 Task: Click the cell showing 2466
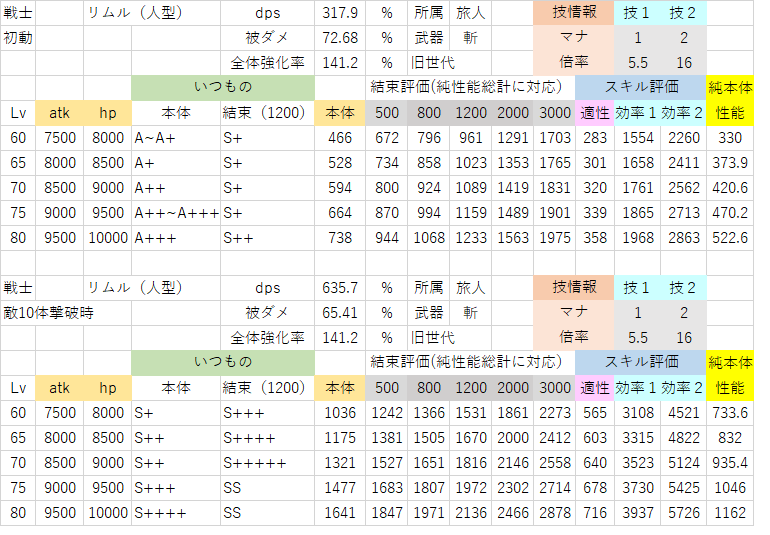pos(512,513)
